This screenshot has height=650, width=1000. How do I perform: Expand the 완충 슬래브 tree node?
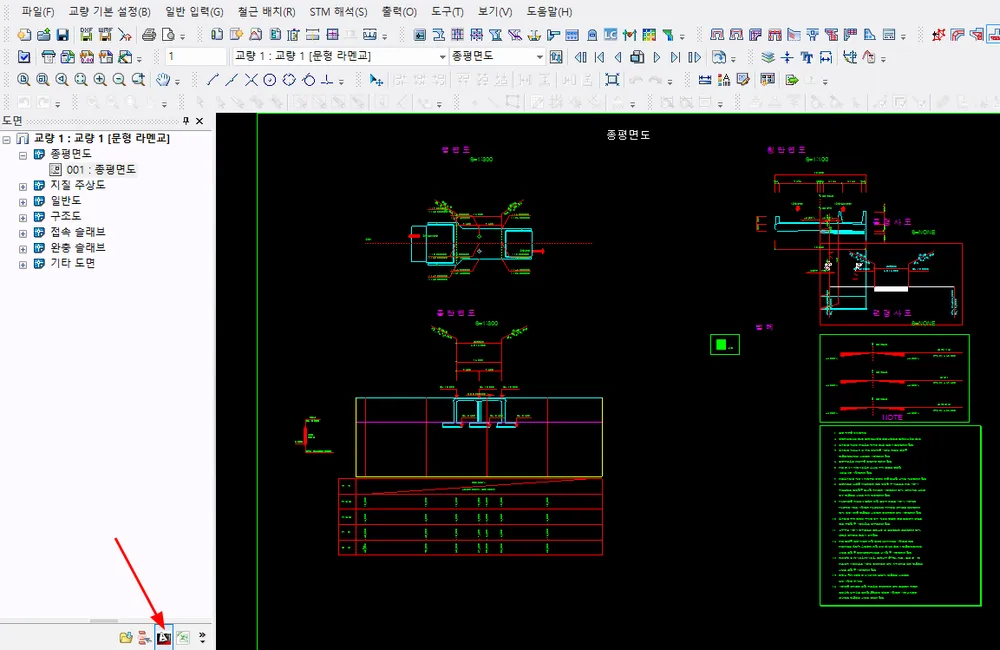coord(23,249)
